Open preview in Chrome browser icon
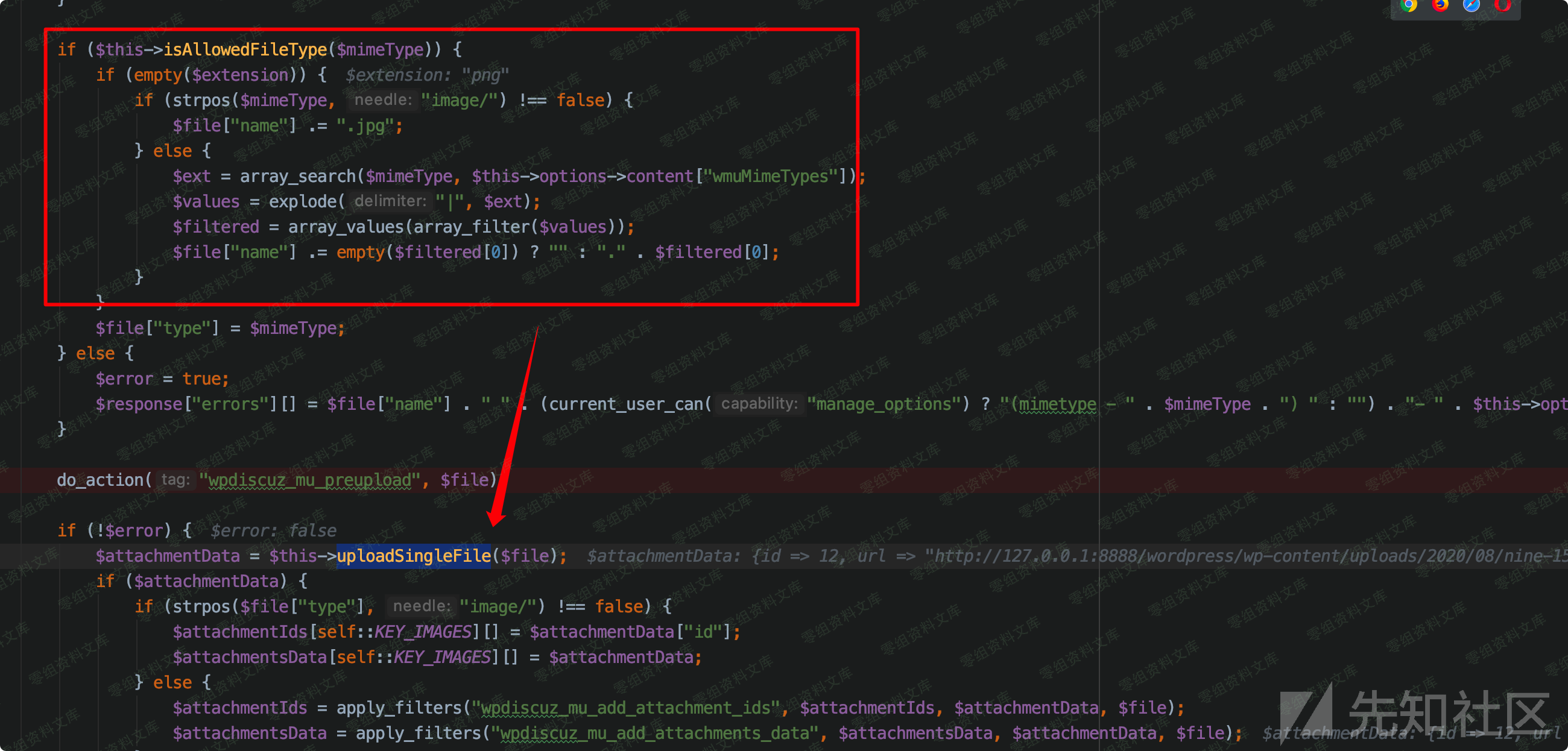This screenshot has height=751, width=1568. 1409,5
